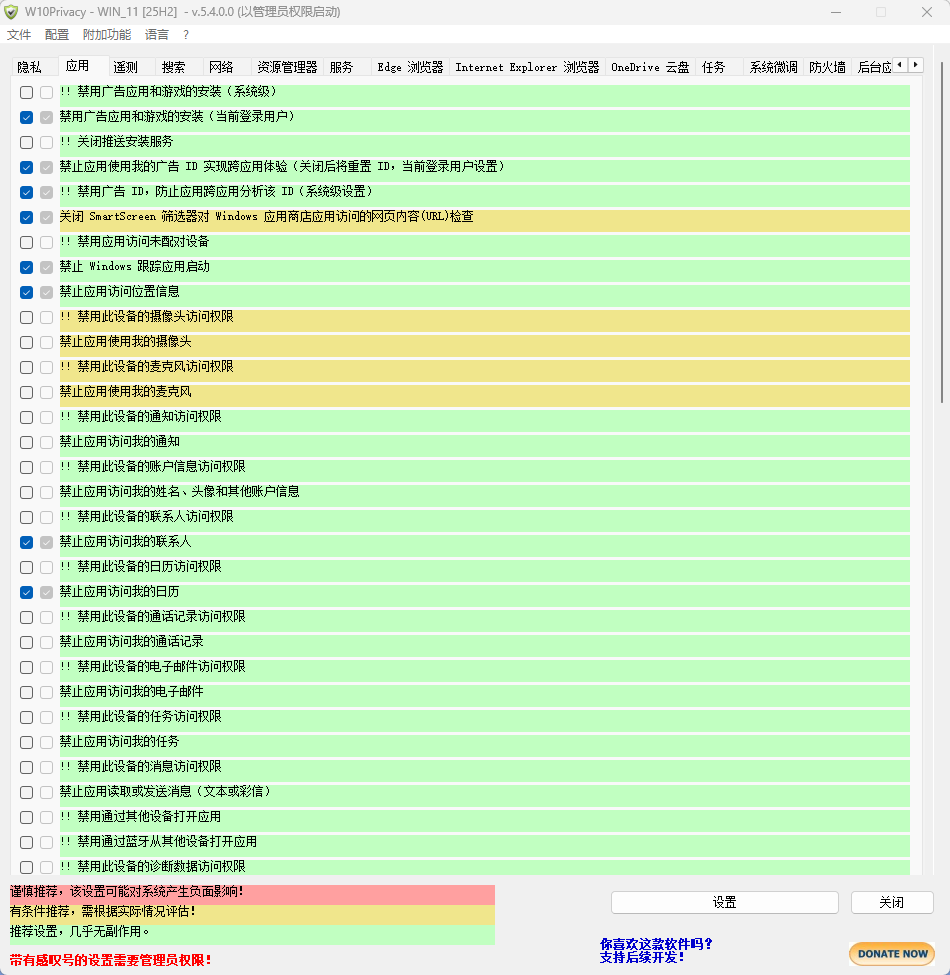Check 禁止应用使用我的摄像头
Viewport: 950px width, 975px height.
pyautogui.click(x=26, y=343)
